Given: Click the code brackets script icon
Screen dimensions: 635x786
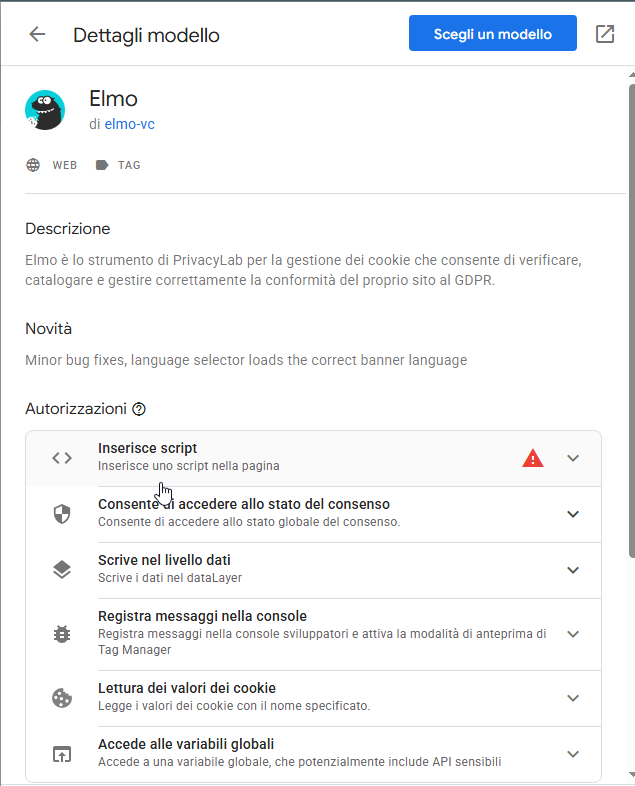Looking at the screenshot, I should coord(62,458).
